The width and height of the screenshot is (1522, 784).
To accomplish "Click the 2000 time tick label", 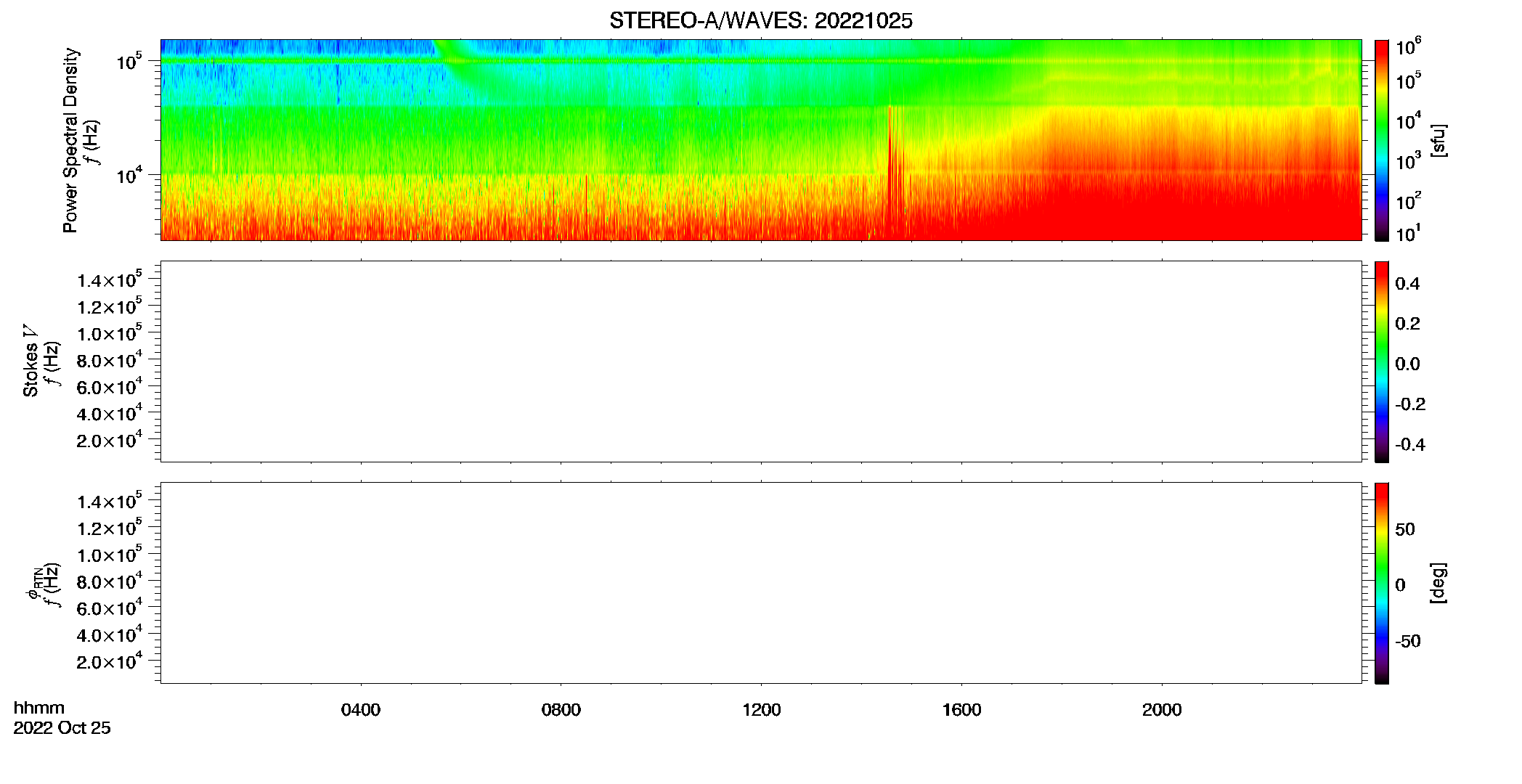I will coord(1162,710).
